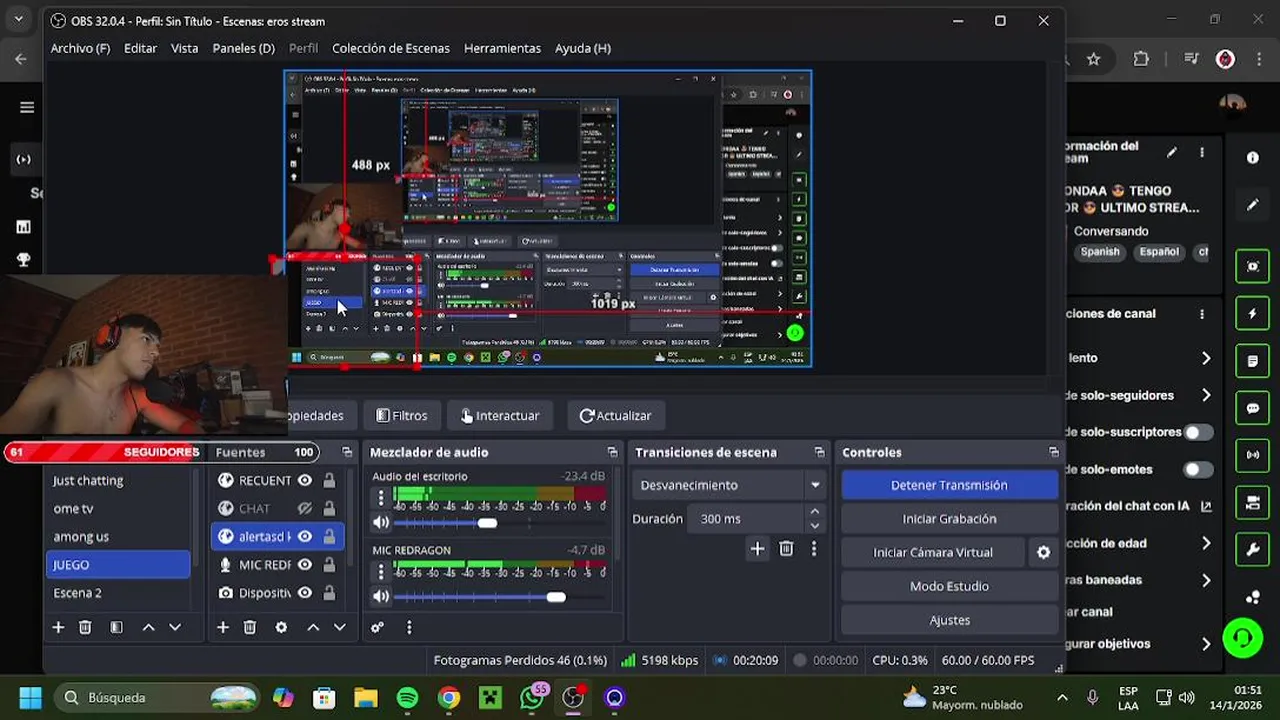The image size is (1280, 720).
Task: Open the Herramientas menu
Action: [x=502, y=48]
